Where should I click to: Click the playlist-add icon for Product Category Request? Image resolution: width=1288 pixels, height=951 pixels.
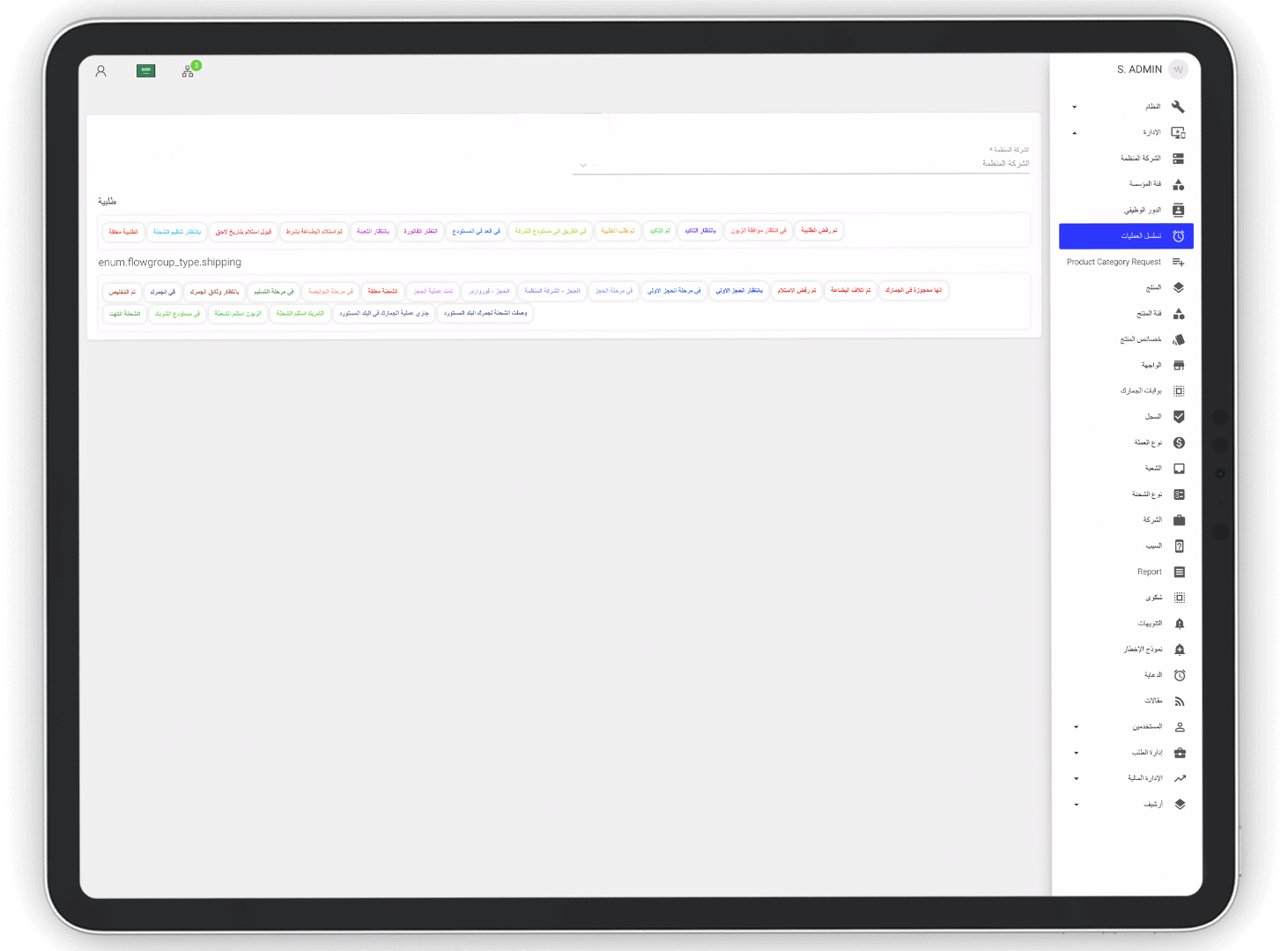(x=1178, y=262)
